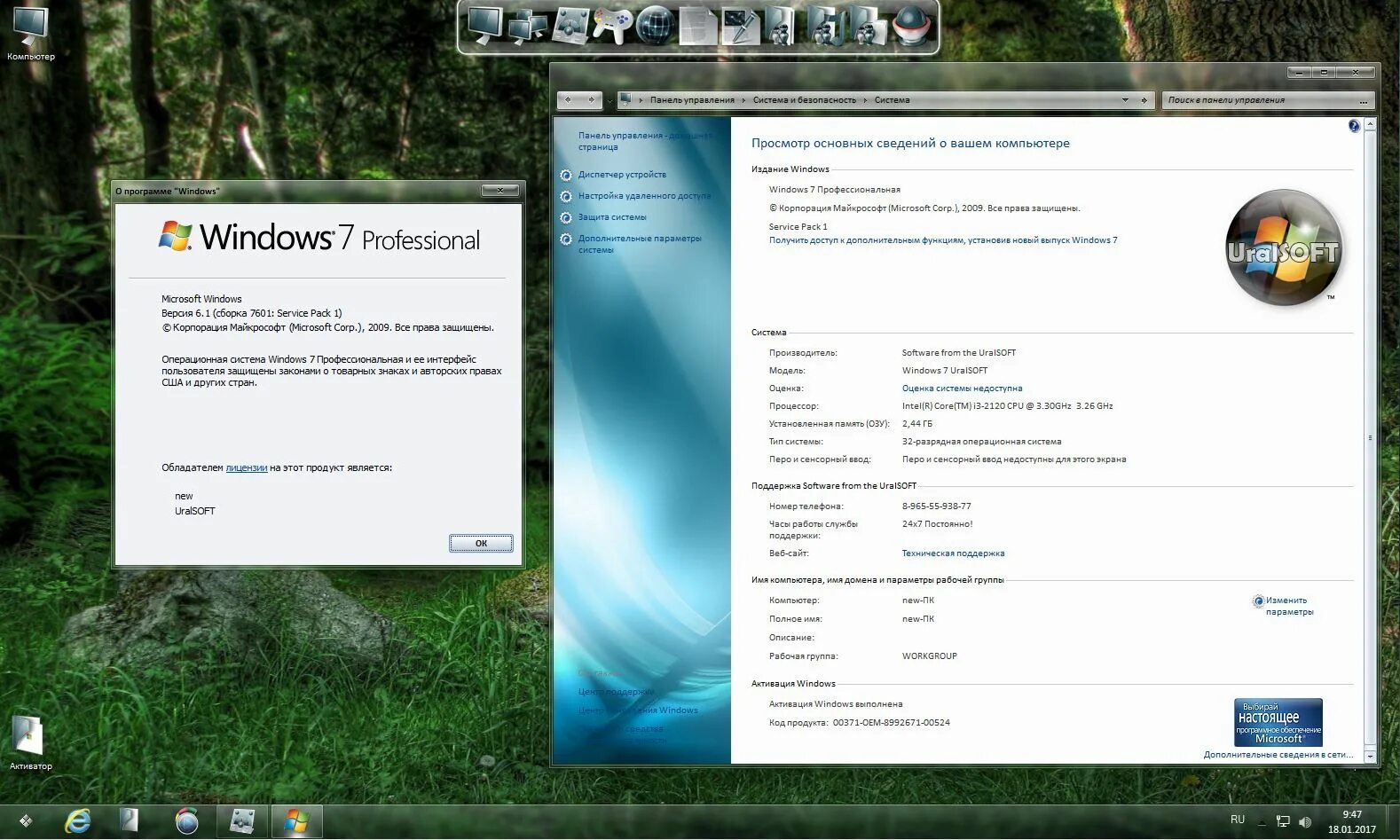Click the System window scrollbar down arrow
Screen dimensions: 1400x840
[1370, 757]
